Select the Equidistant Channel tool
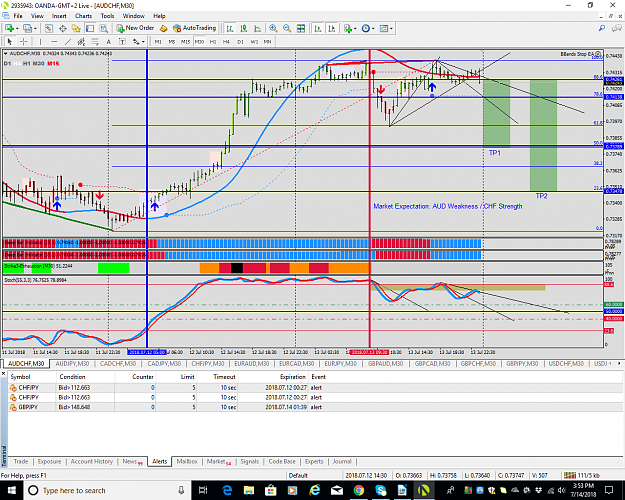Screen dimensions: 625x500 pos(81,41)
